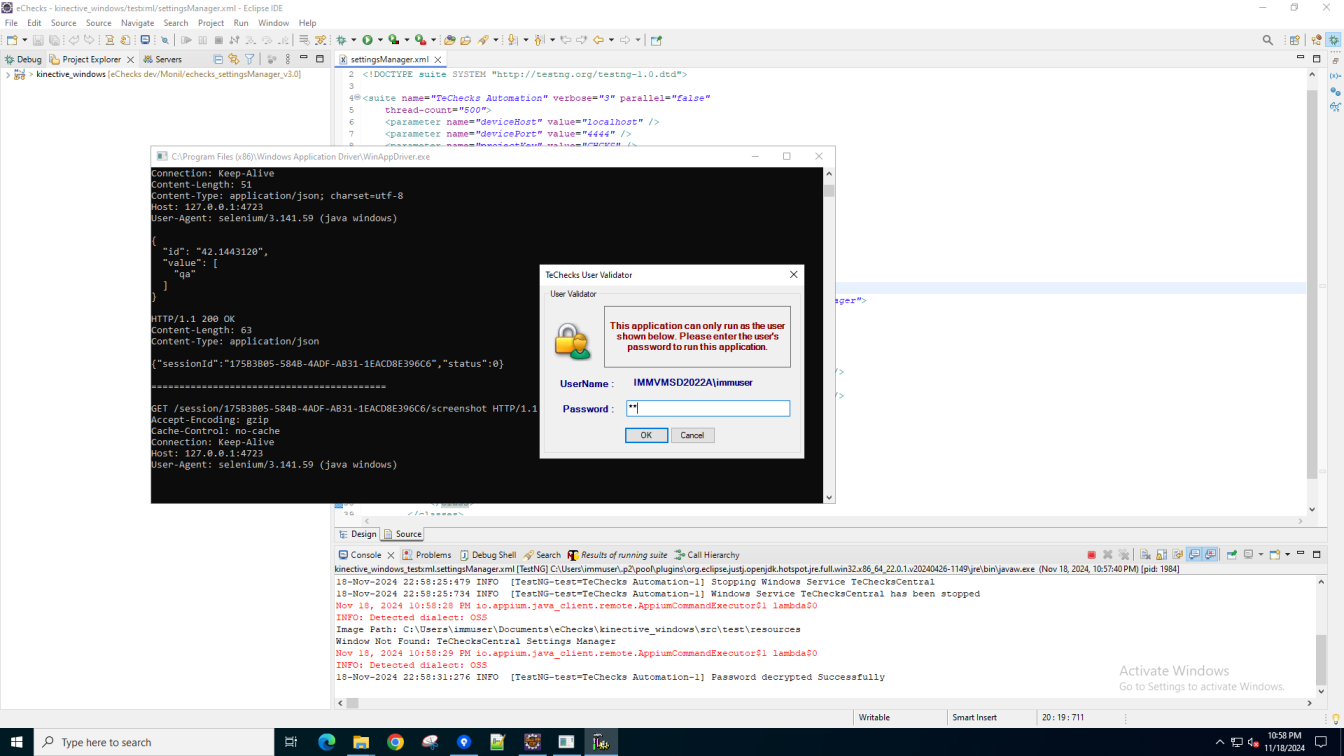Close the Project Explorer view tab
This screenshot has height=756, width=1344.
point(130,60)
